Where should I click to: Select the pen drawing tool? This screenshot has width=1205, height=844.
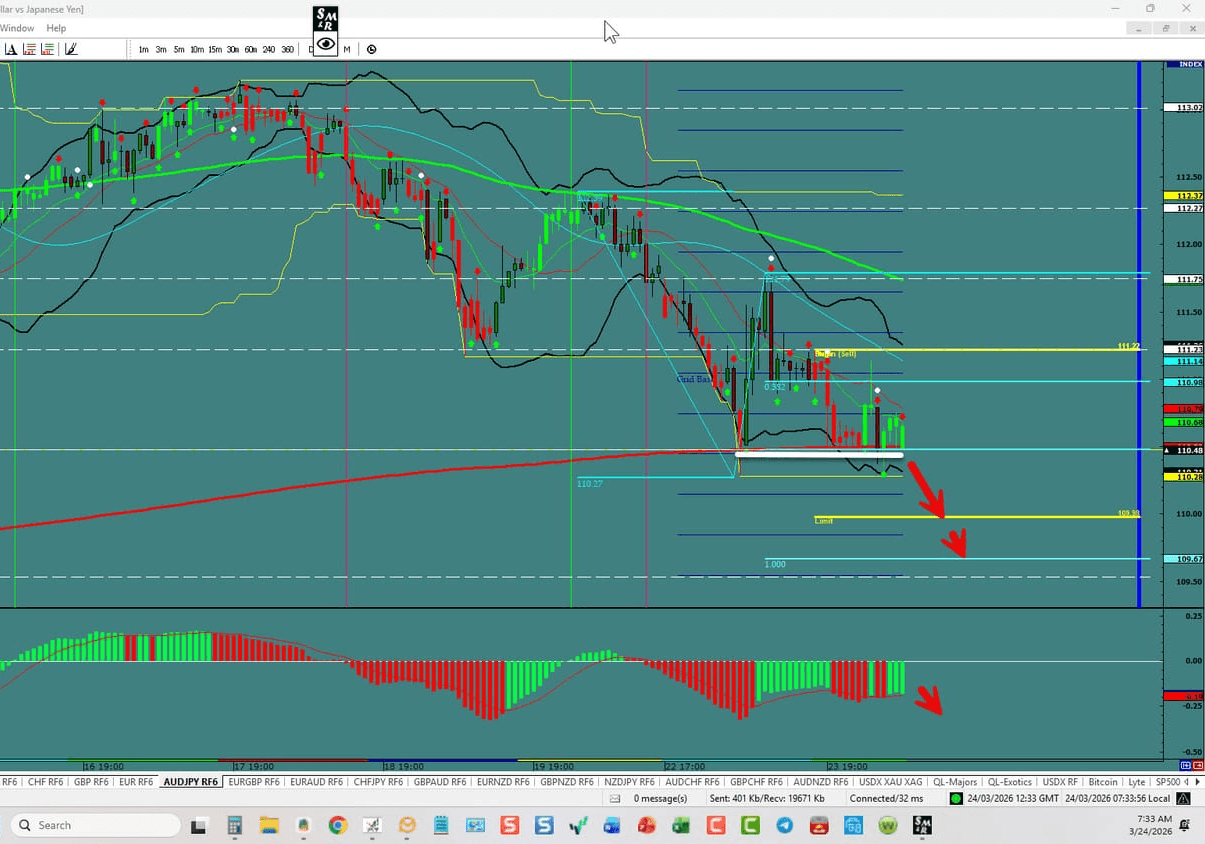coord(71,48)
